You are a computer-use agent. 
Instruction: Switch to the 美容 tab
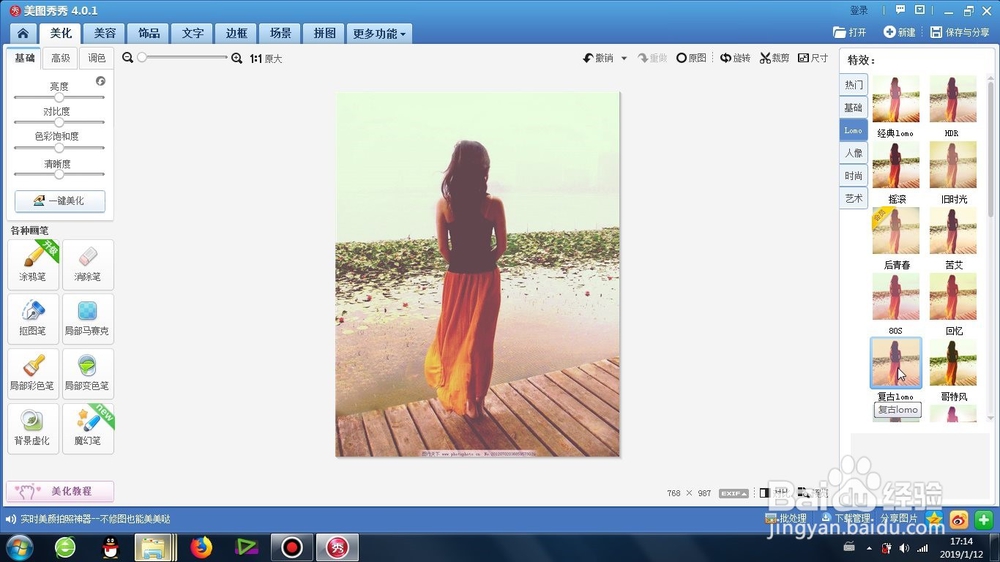click(105, 33)
